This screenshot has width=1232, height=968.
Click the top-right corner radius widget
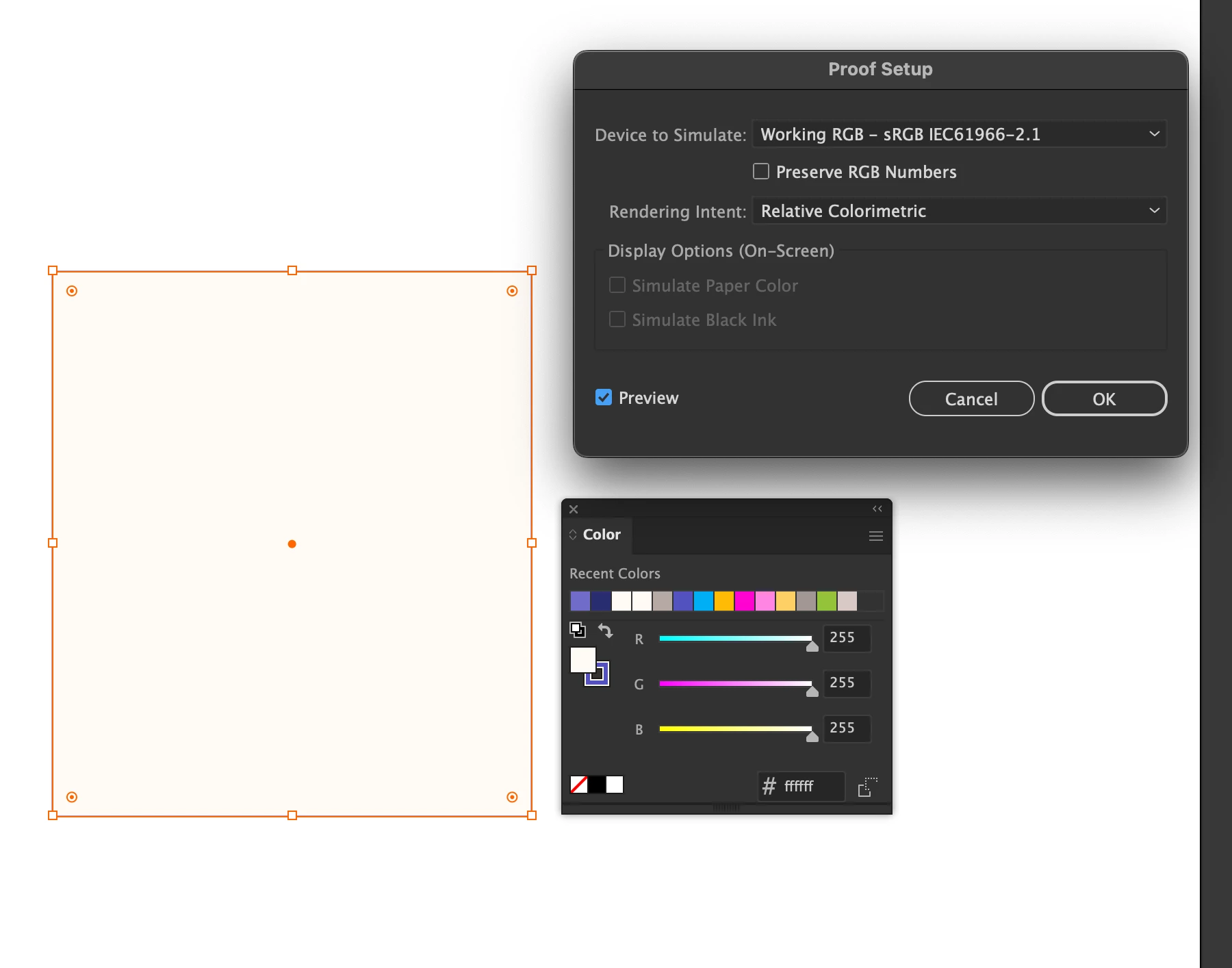pos(512,291)
